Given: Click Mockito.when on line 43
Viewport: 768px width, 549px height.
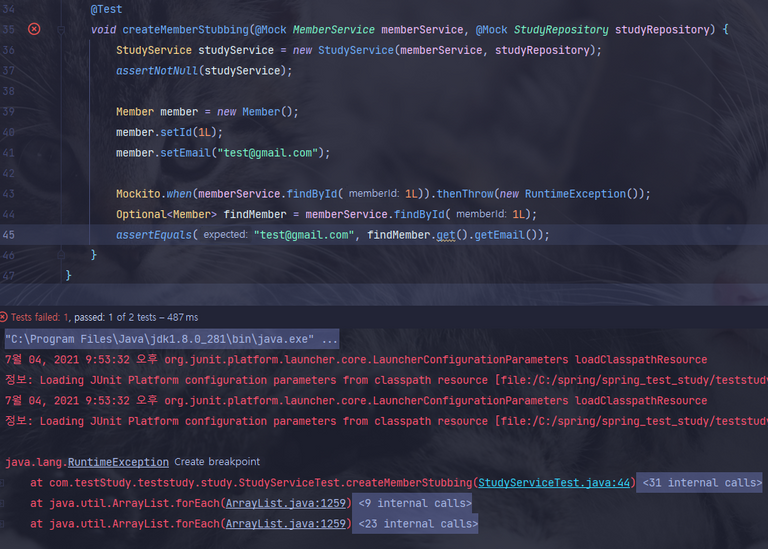Looking at the screenshot, I should 154,194.
